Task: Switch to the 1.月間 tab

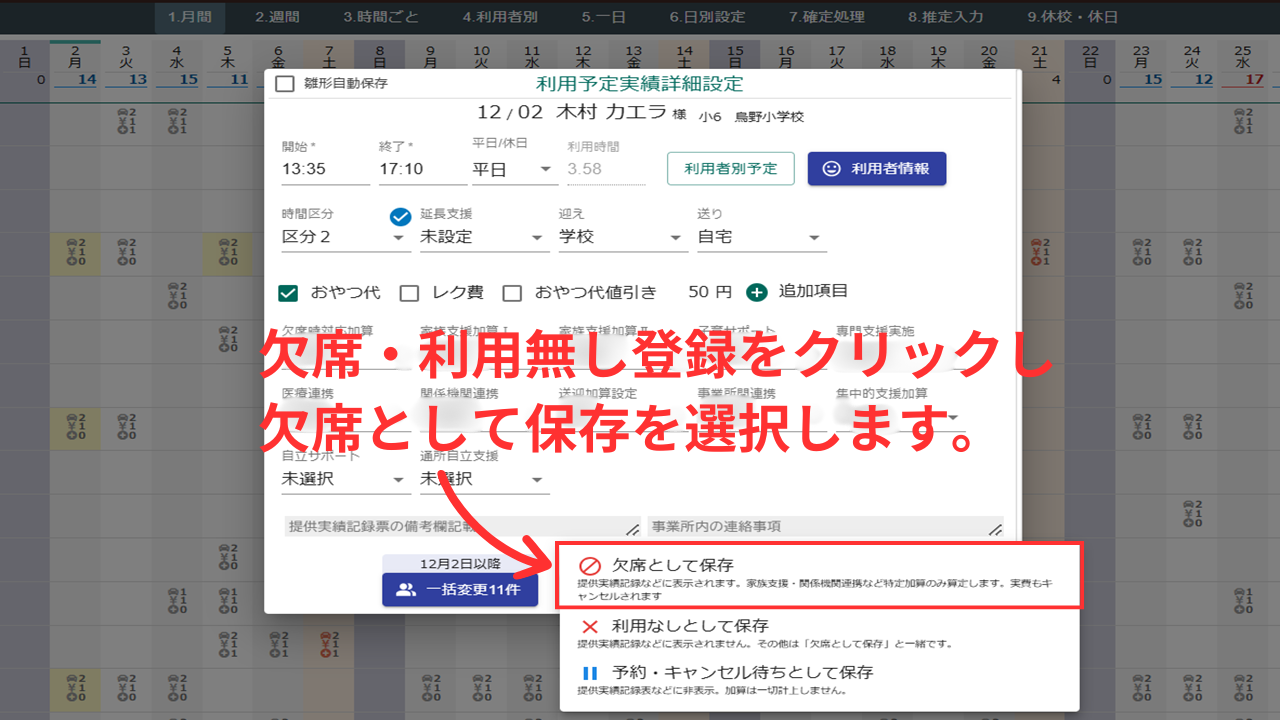Action: pos(190,17)
